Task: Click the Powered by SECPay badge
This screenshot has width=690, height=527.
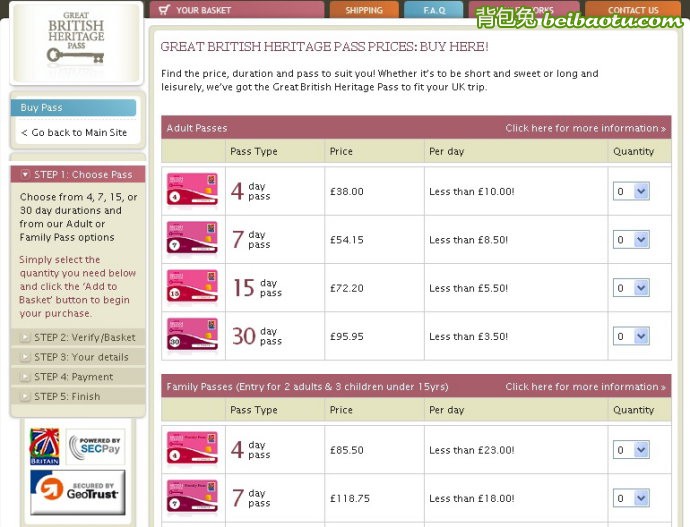Action: 95,447
